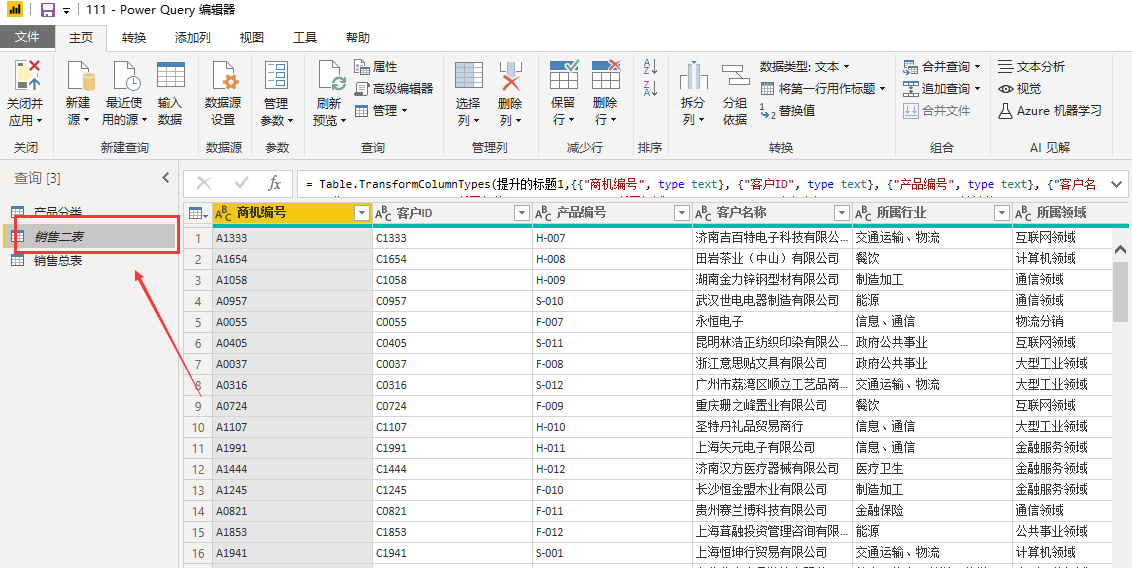Click cell H-008 in row 2
Screen dimensions: 1132x568
612,258
